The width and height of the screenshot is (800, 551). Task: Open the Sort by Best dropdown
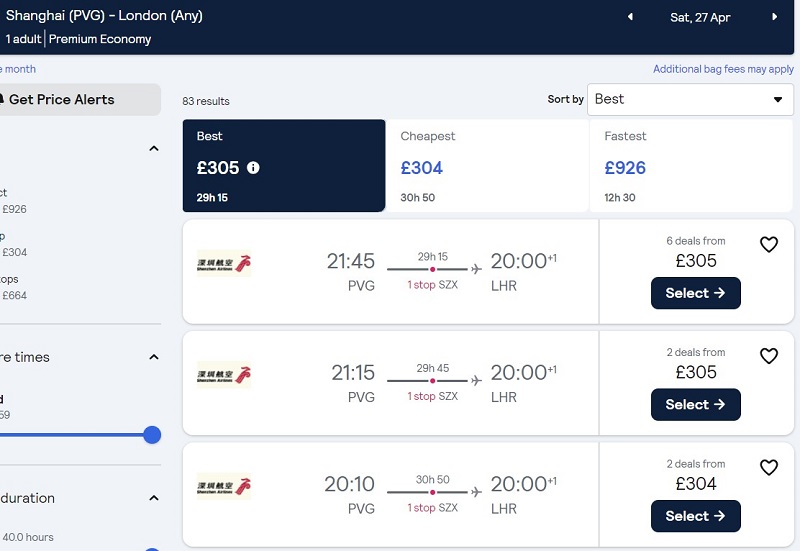coord(690,99)
